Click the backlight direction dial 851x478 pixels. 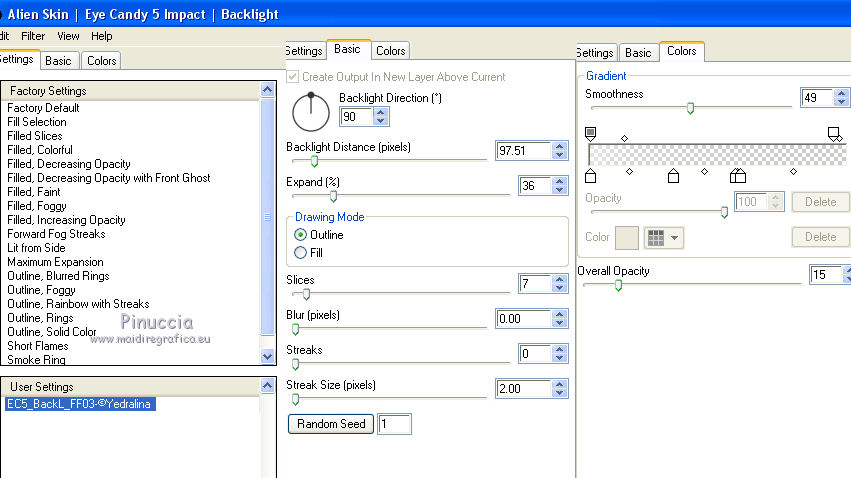(x=311, y=113)
